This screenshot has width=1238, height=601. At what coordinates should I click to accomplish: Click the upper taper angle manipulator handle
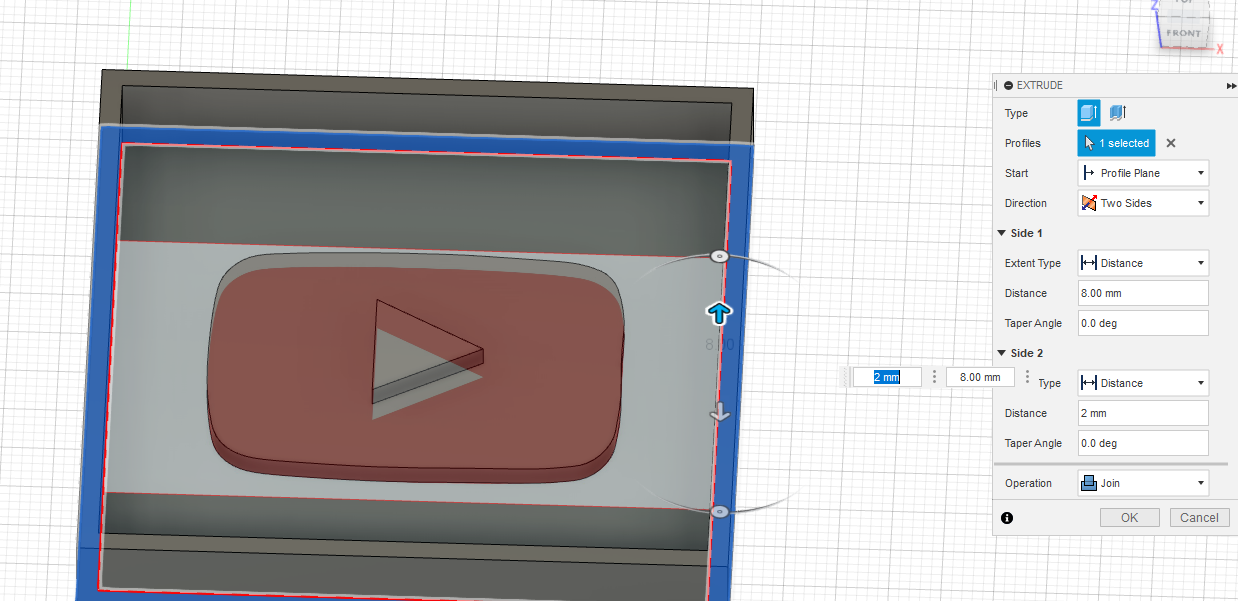click(718, 256)
